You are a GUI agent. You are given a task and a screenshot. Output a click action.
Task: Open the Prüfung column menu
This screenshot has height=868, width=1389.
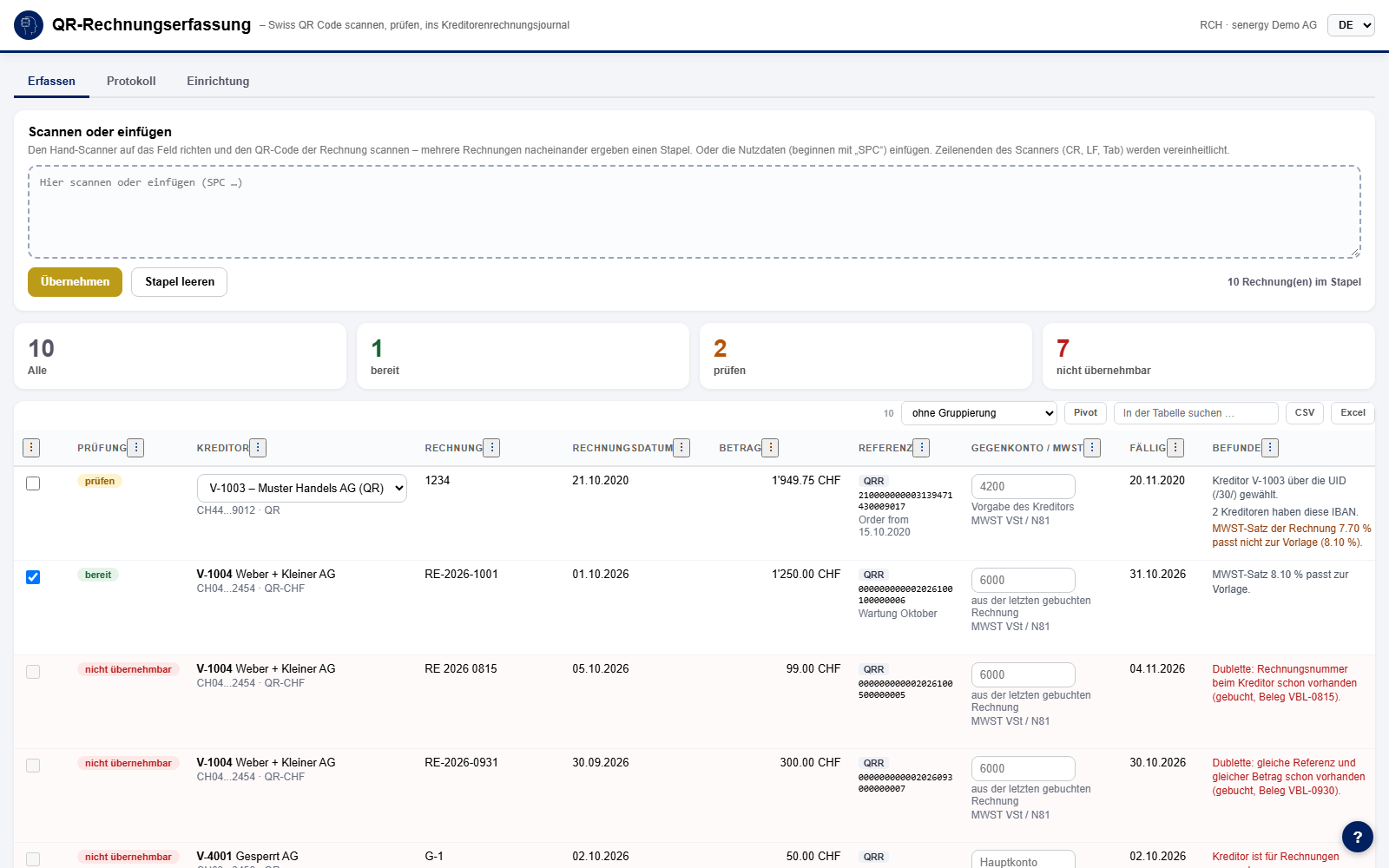[x=135, y=448]
